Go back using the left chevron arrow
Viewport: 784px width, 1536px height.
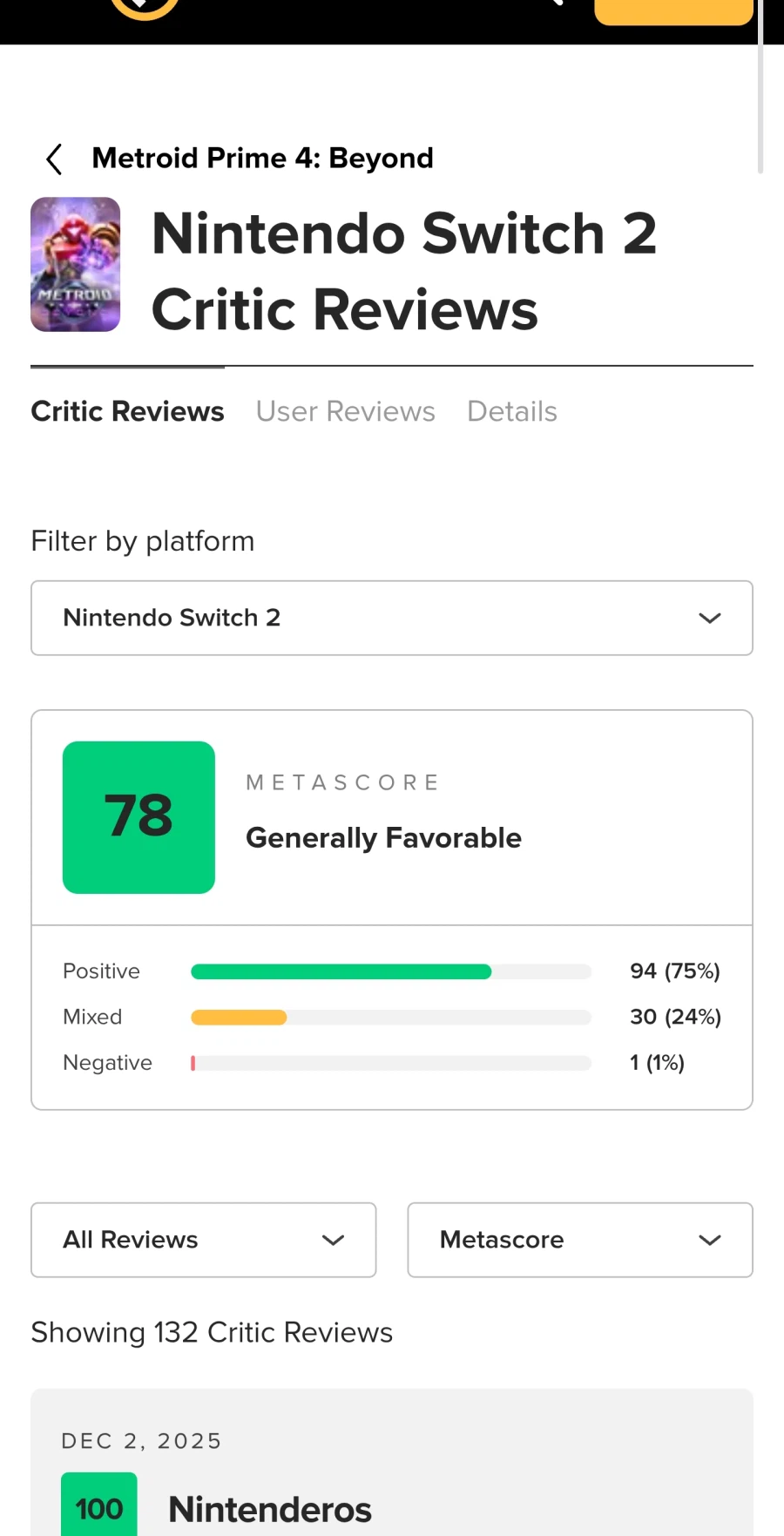click(x=54, y=159)
